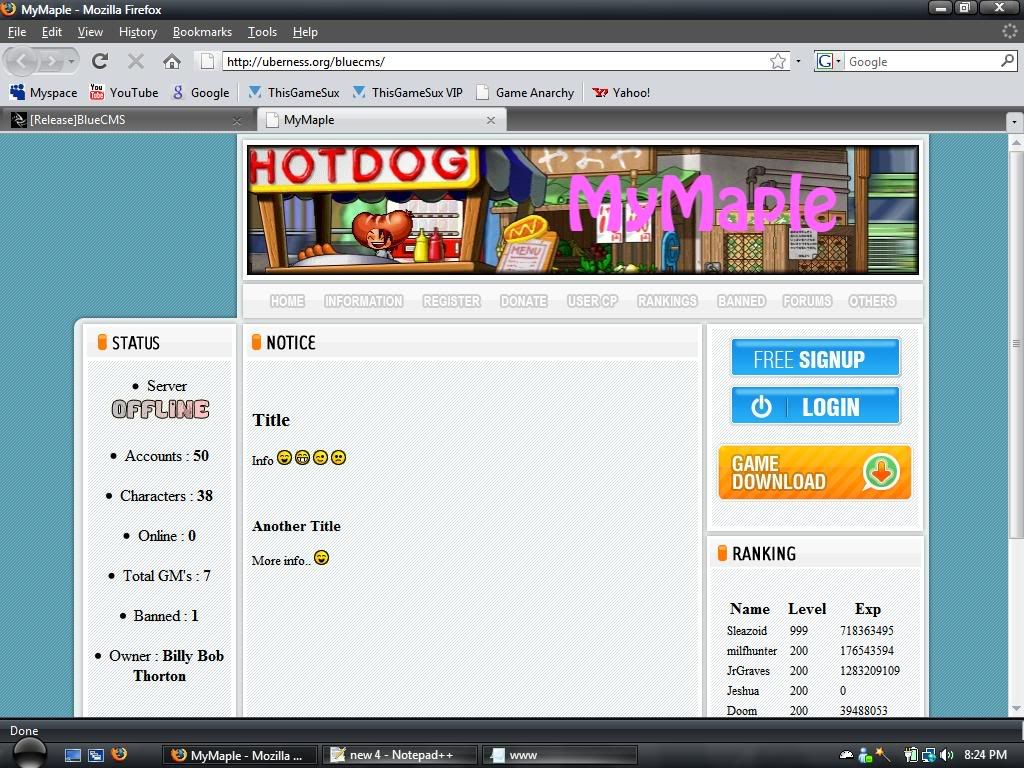Open the ThisGameSux bookmark
The image size is (1024, 768).
coord(294,92)
